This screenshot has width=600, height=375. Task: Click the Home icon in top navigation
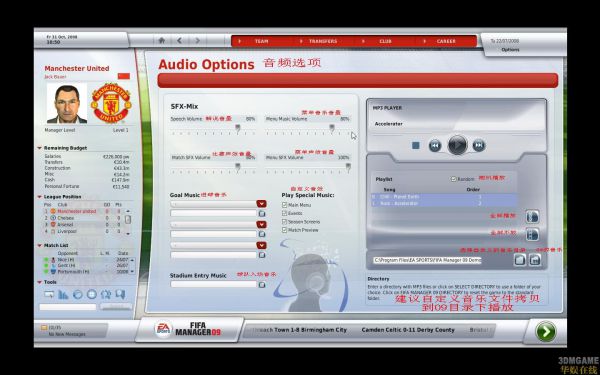point(161,40)
